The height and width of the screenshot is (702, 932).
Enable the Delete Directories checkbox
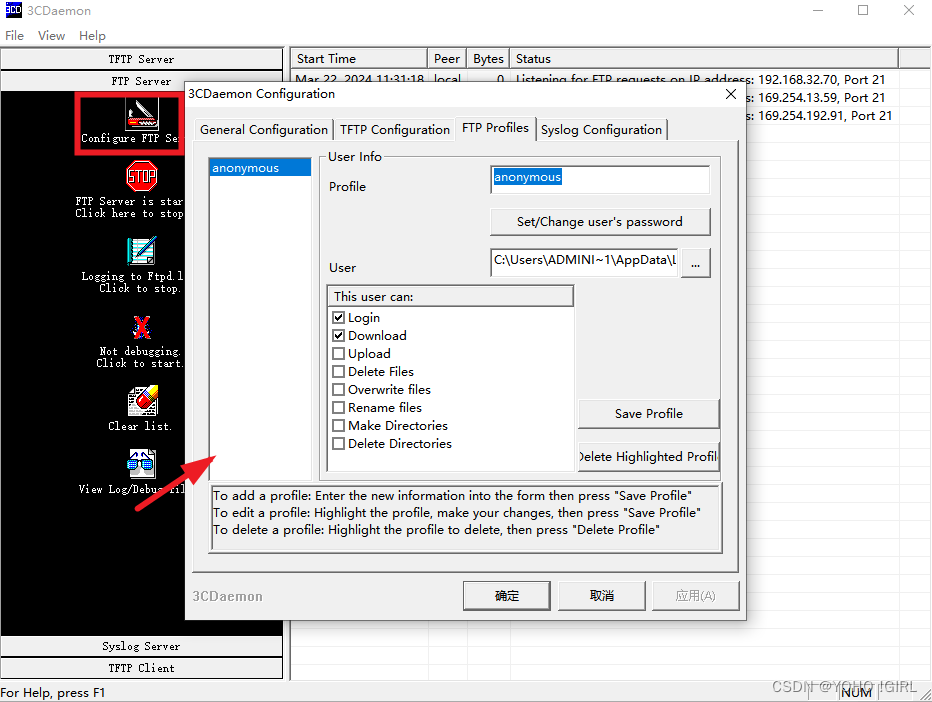point(339,443)
